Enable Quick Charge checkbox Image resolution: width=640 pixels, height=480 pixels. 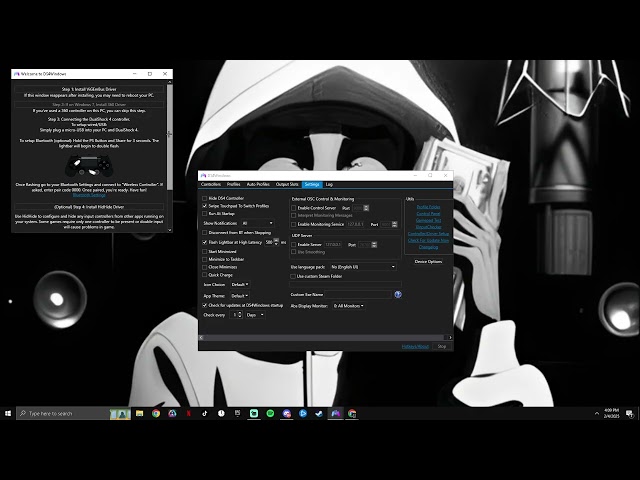click(205, 275)
